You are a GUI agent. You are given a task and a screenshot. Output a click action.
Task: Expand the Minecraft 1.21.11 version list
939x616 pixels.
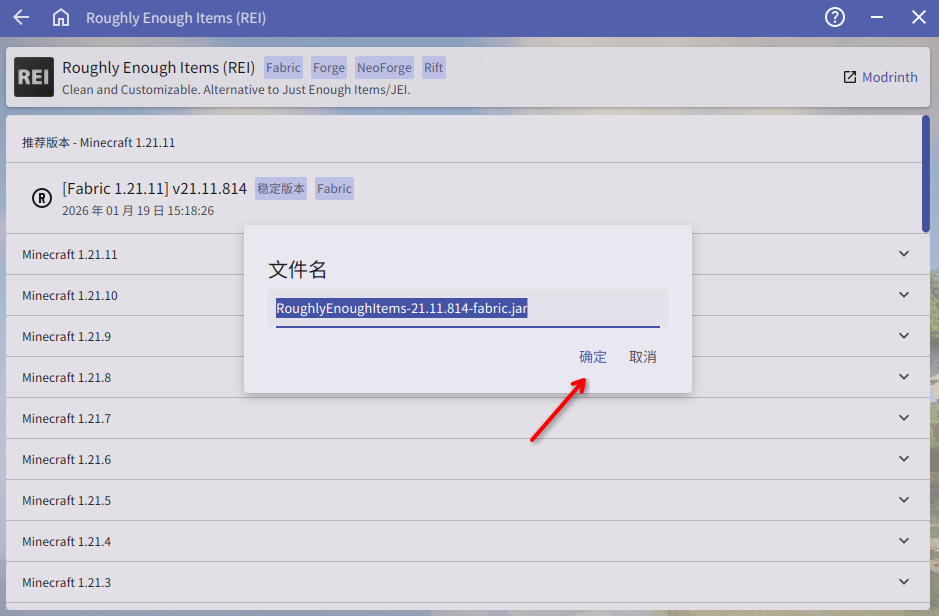click(904, 255)
